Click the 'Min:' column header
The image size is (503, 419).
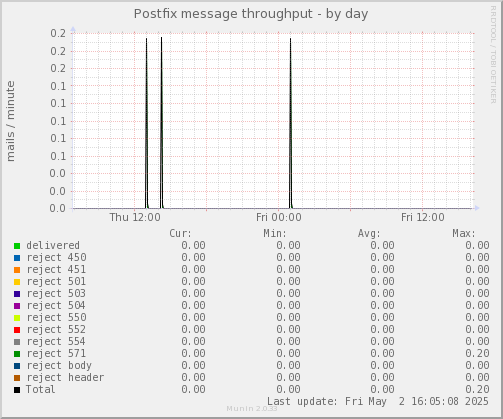[275, 233]
